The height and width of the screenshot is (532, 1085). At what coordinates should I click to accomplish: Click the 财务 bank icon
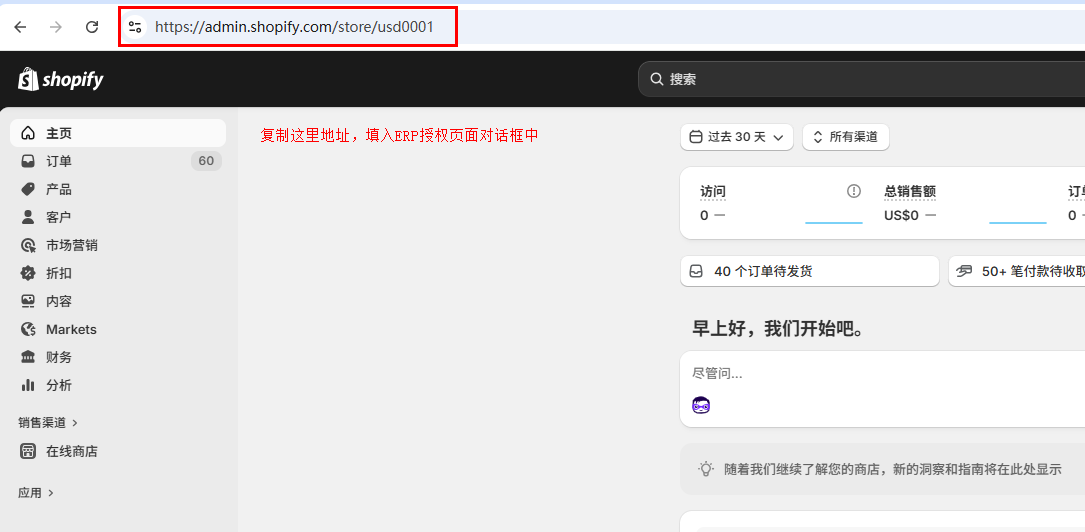click(28, 357)
